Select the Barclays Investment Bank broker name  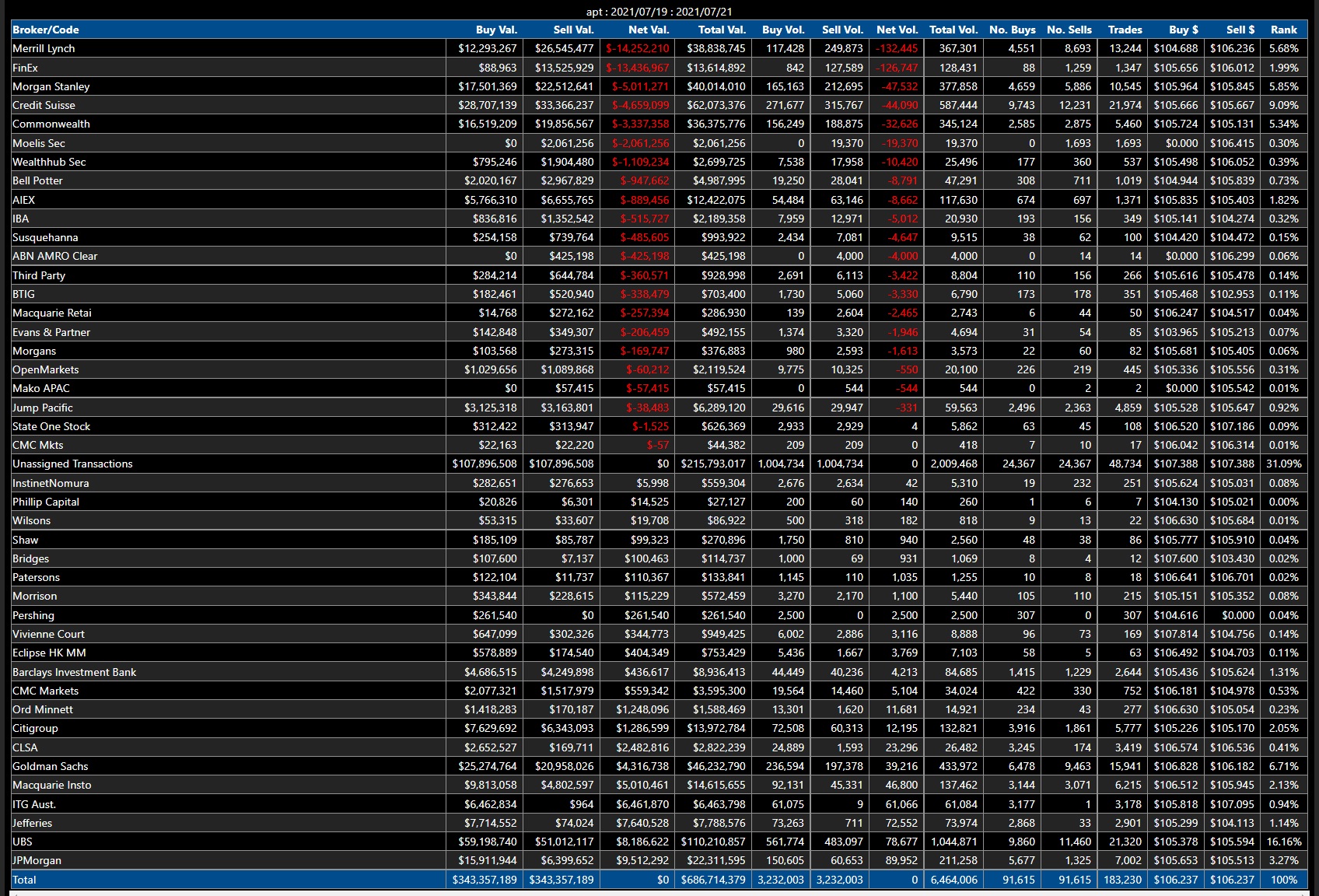pyautogui.click(x=74, y=672)
